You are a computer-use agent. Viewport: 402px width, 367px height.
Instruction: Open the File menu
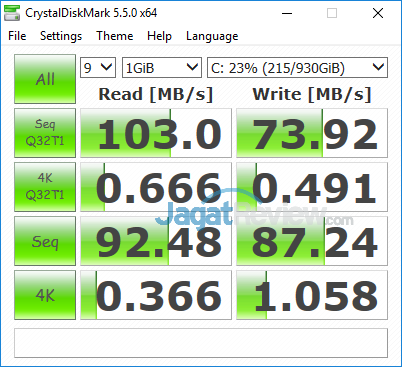pos(17,36)
